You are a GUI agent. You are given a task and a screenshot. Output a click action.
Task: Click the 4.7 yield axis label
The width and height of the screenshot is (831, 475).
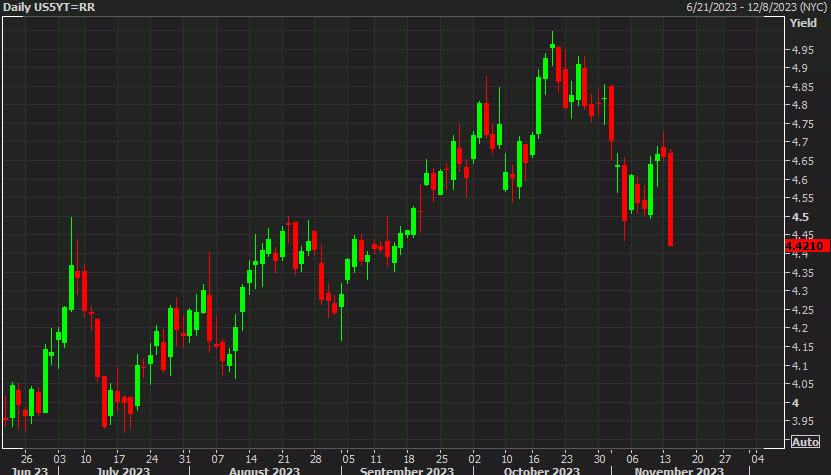click(800, 142)
